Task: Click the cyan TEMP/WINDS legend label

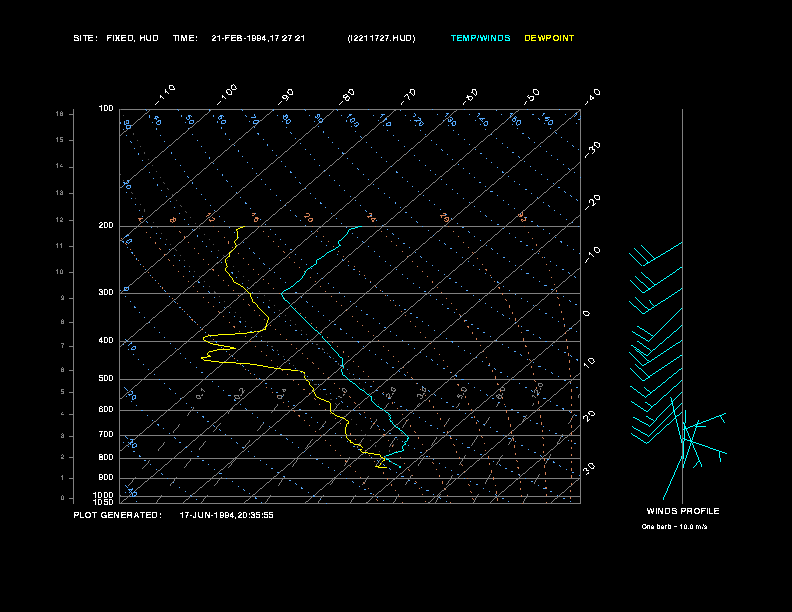Action: 480,38
